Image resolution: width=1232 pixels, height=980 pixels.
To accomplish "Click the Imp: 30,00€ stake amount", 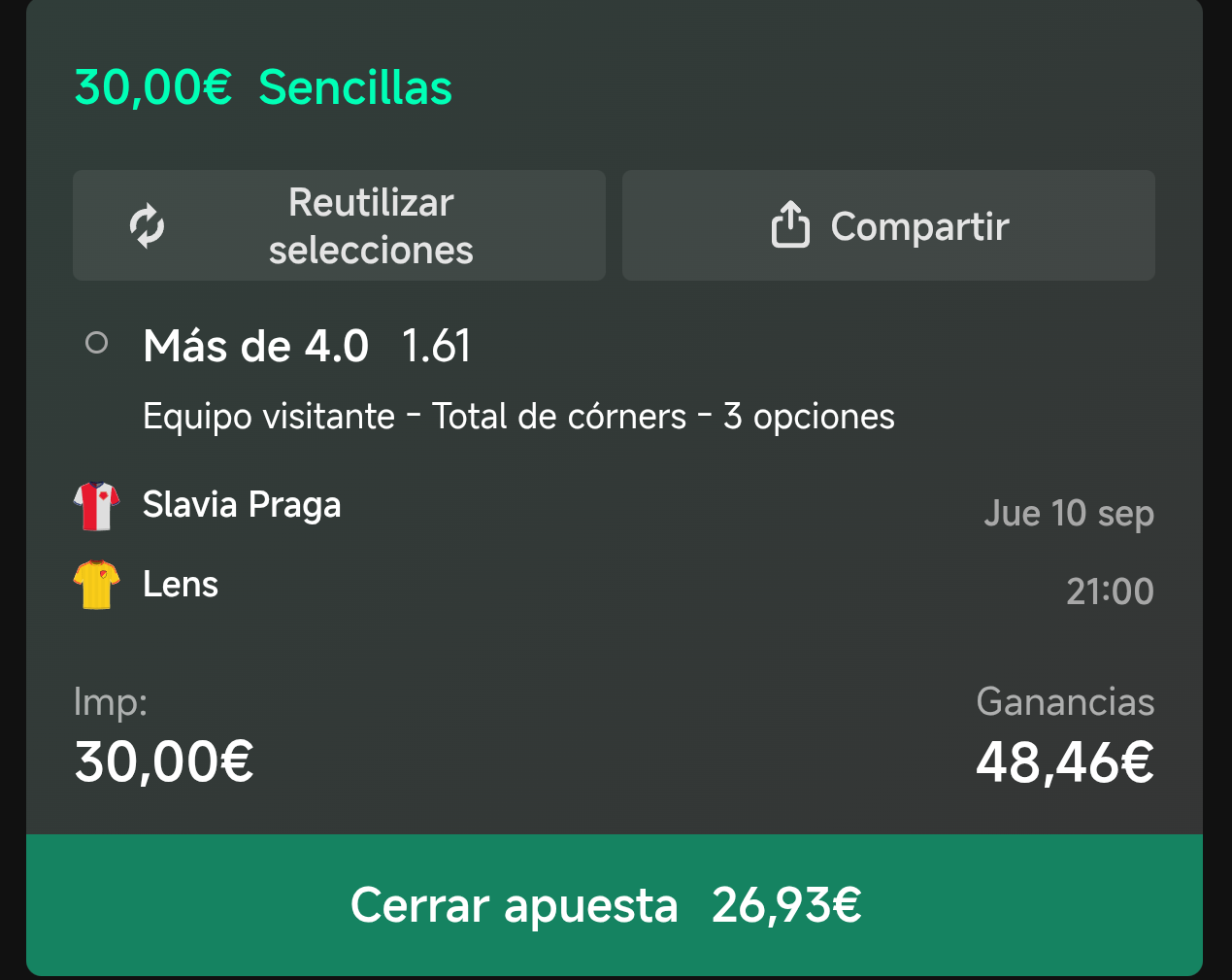I will (x=164, y=761).
